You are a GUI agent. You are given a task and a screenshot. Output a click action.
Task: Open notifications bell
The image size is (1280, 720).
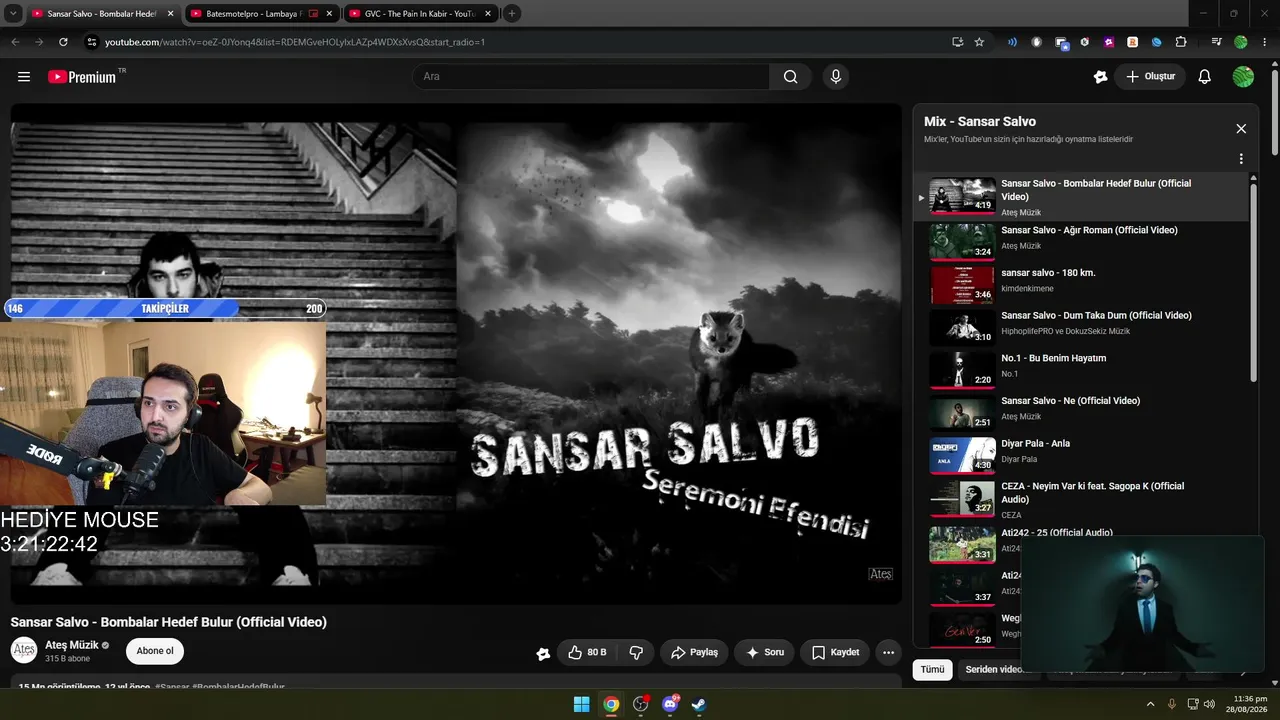(1205, 77)
